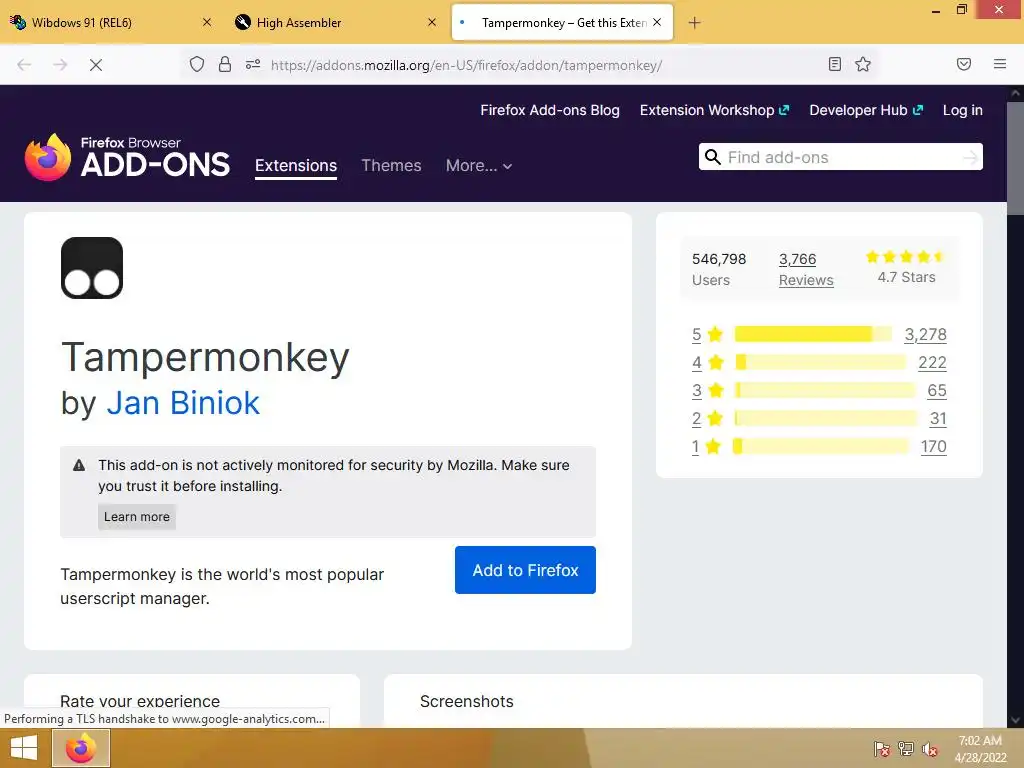Viewport: 1024px width, 768px height.
Task: Submit add-on search arrow
Action: 970,157
